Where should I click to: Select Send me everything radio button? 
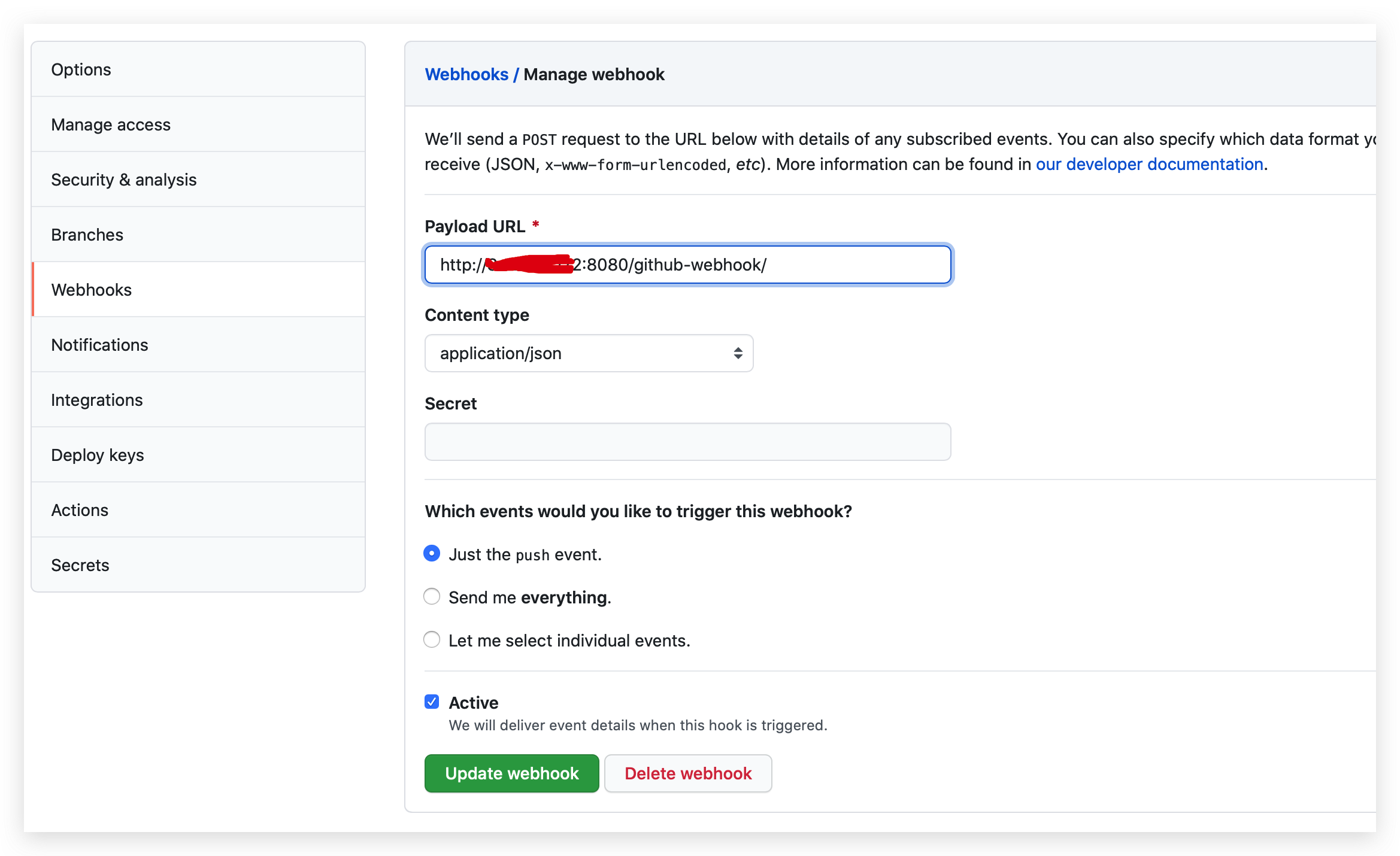[432, 597]
